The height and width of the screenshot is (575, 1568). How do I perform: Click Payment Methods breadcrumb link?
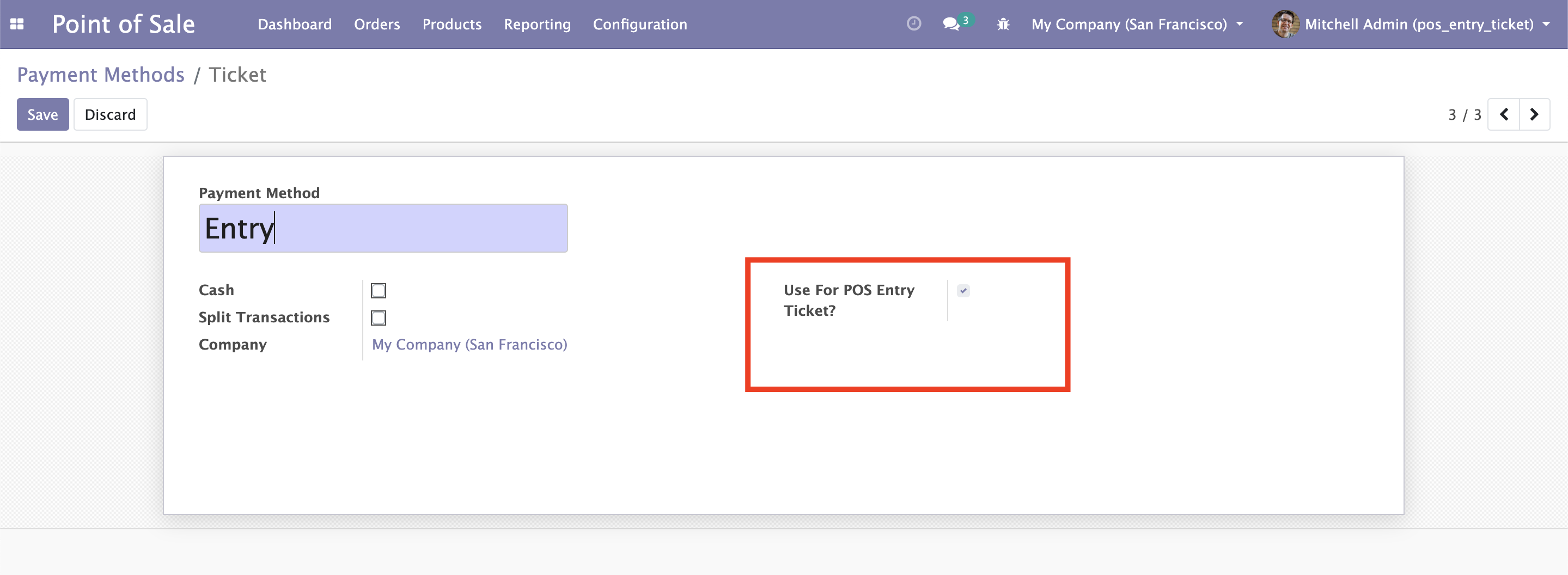tap(100, 75)
